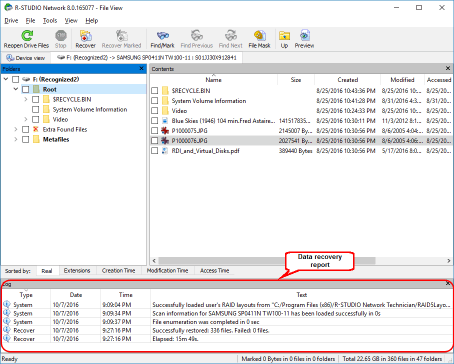This screenshot has width=454, height=364.
Task: Select the Real sorting tab
Action: pos(47,271)
